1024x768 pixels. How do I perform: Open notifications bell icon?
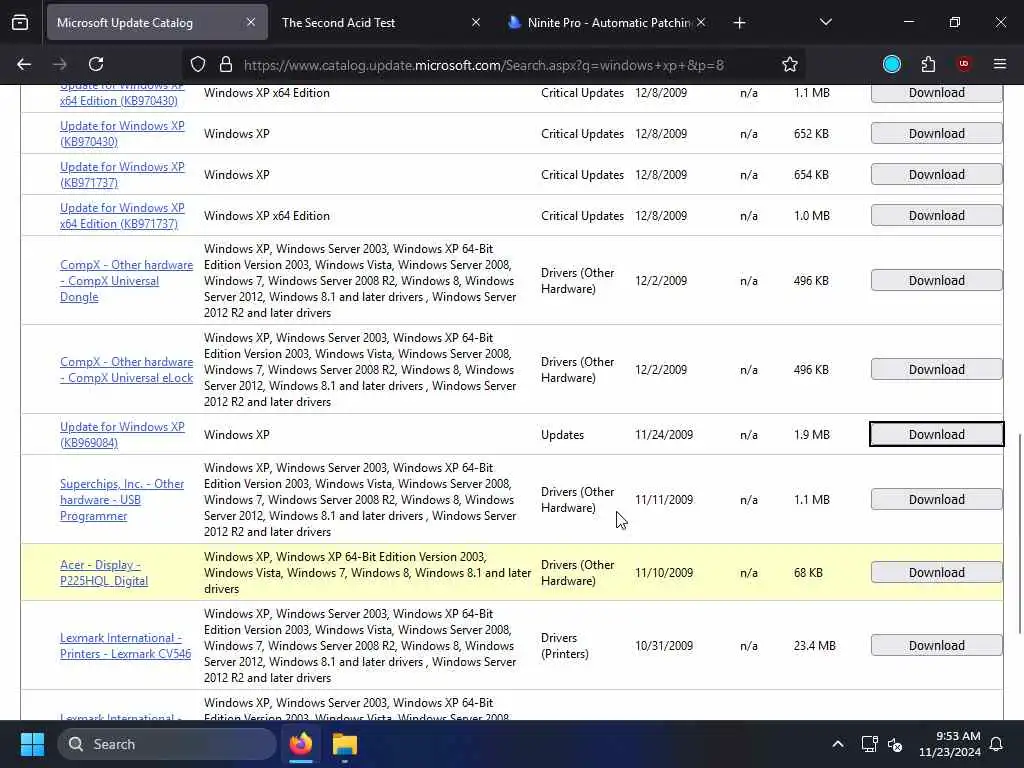coord(997,744)
